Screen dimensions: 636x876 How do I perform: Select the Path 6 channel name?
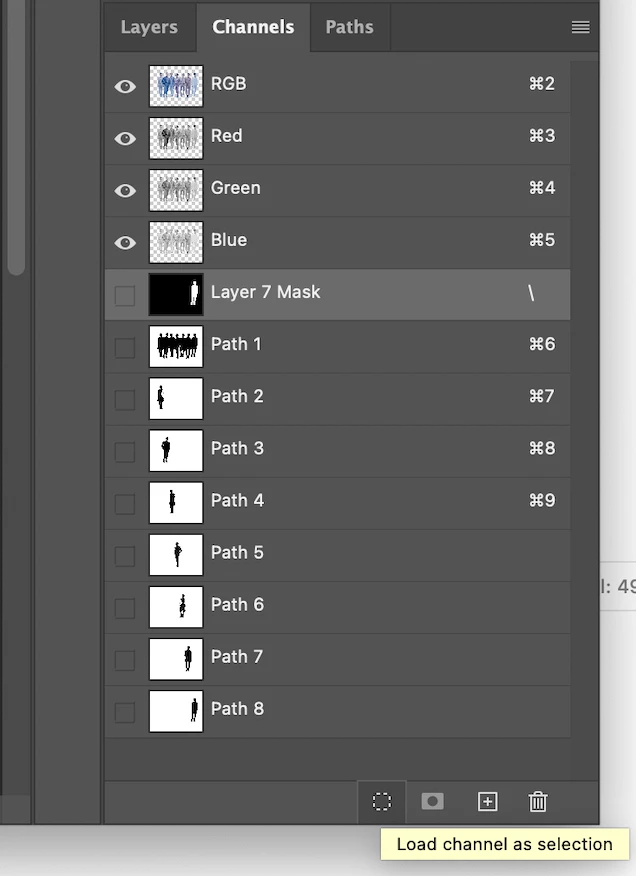point(237,604)
